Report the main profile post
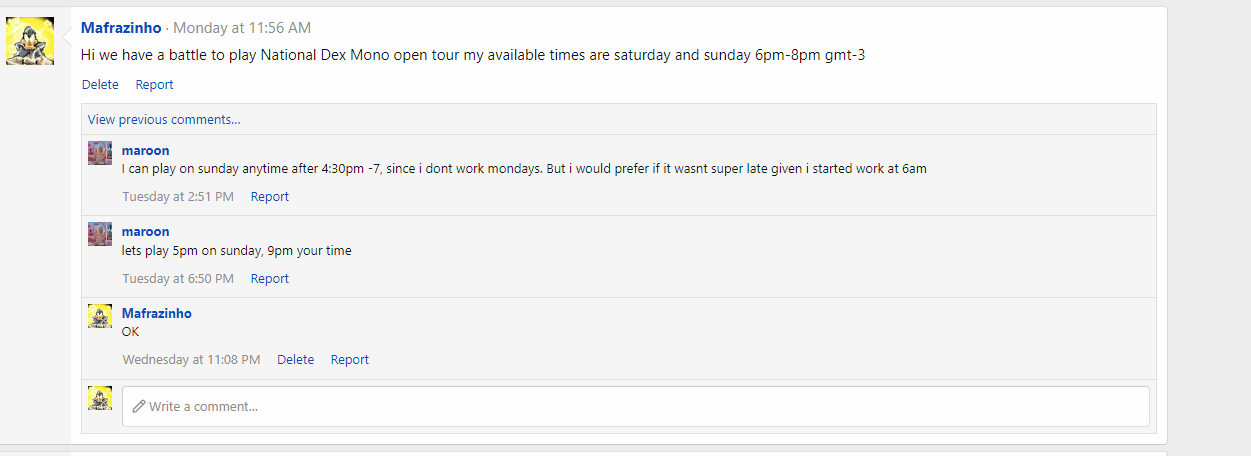This screenshot has height=456, width=1251. [x=154, y=85]
